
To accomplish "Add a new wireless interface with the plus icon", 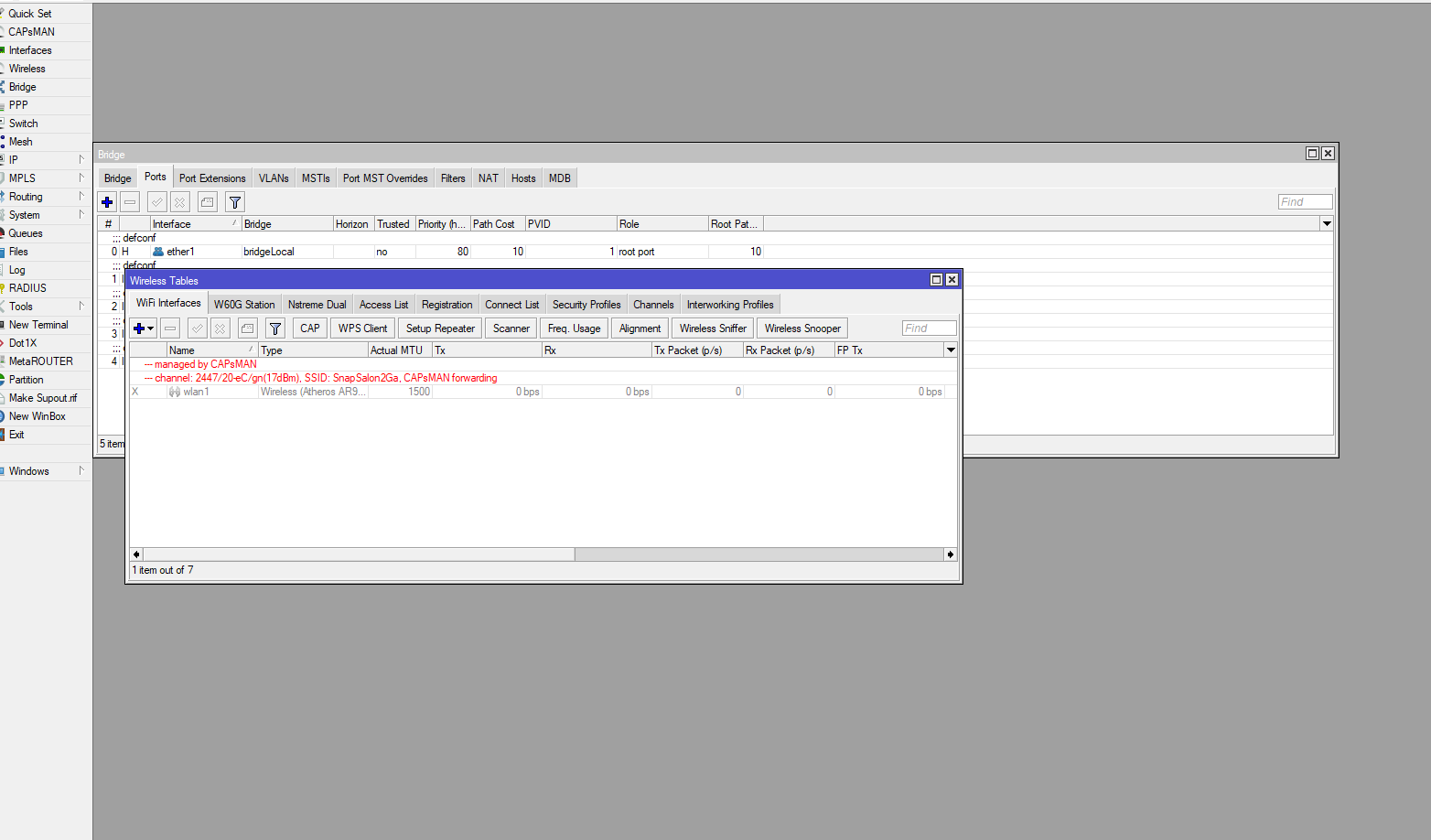I will [x=139, y=328].
